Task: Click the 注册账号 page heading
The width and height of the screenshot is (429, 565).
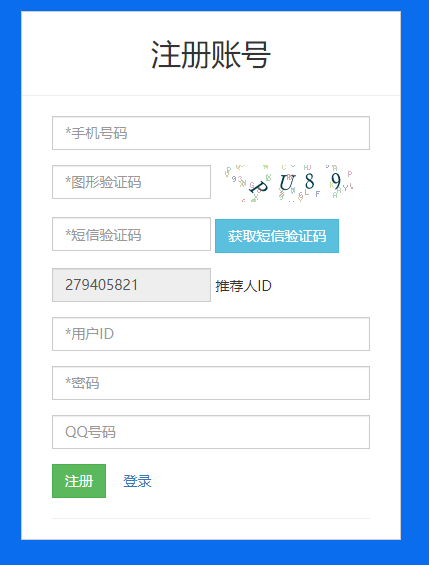Action: [x=211, y=55]
